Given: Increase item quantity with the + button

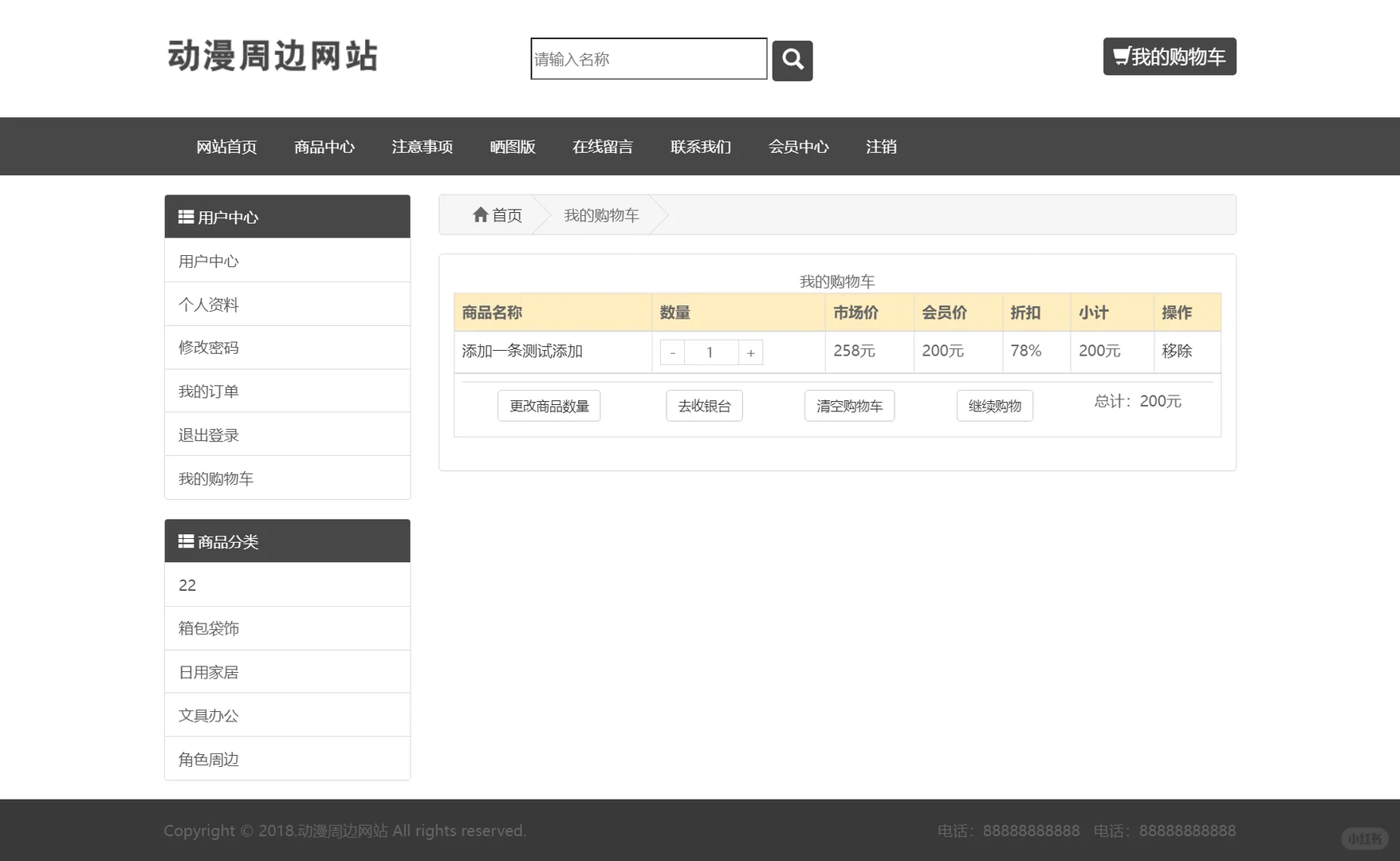Looking at the screenshot, I should pyautogui.click(x=750, y=352).
